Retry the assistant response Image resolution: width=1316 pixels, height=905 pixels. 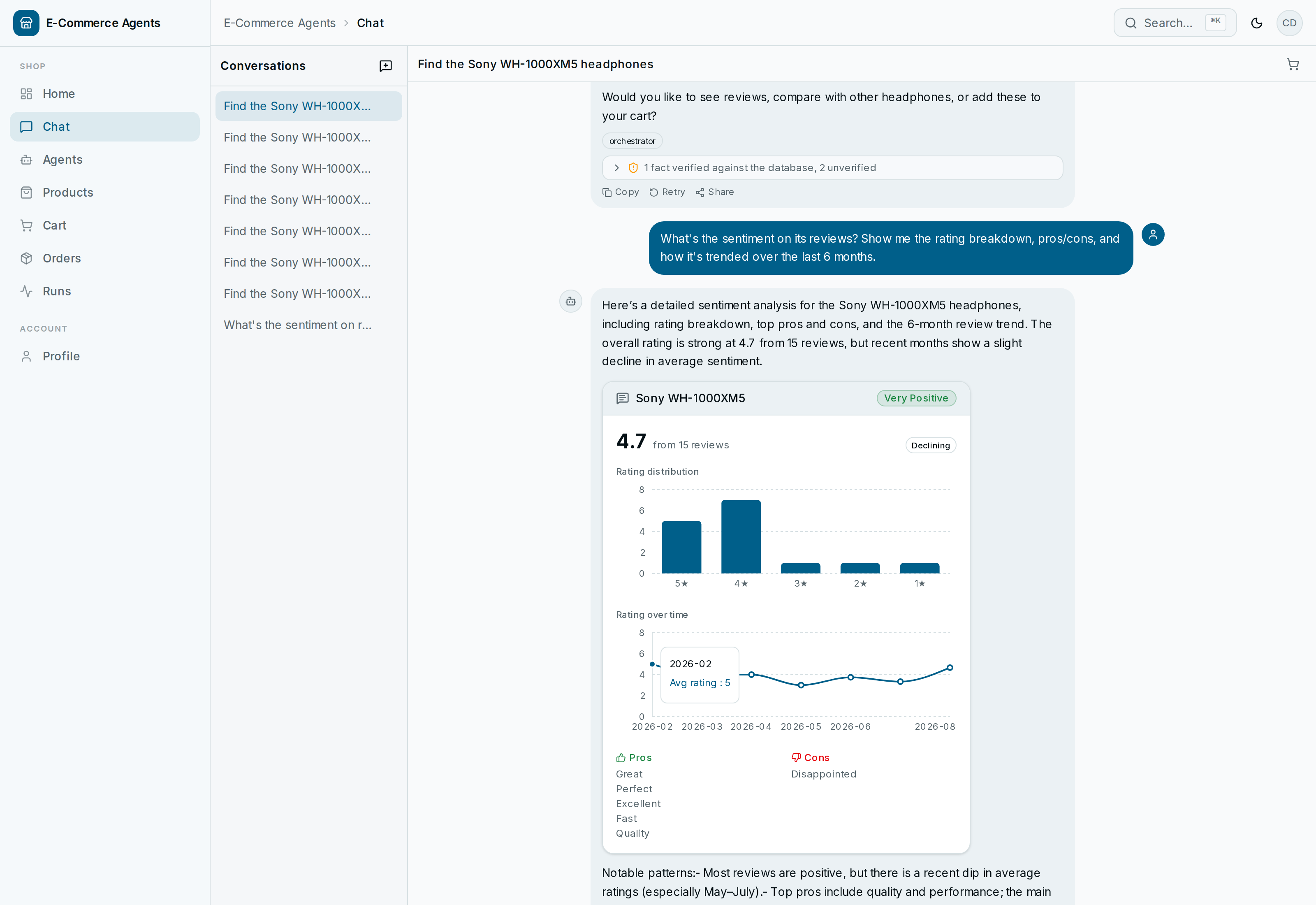(x=667, y=192)
